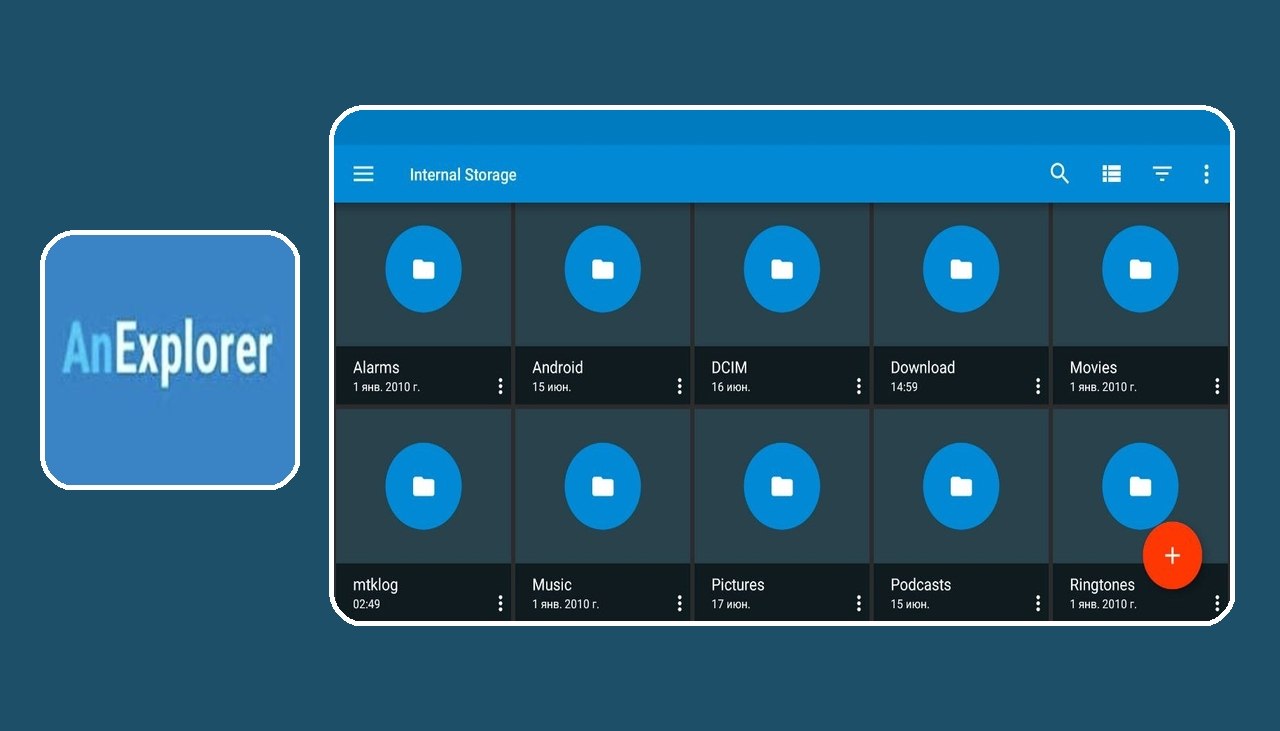
Task: Select the Download folder name
Action: click(922, 367)
